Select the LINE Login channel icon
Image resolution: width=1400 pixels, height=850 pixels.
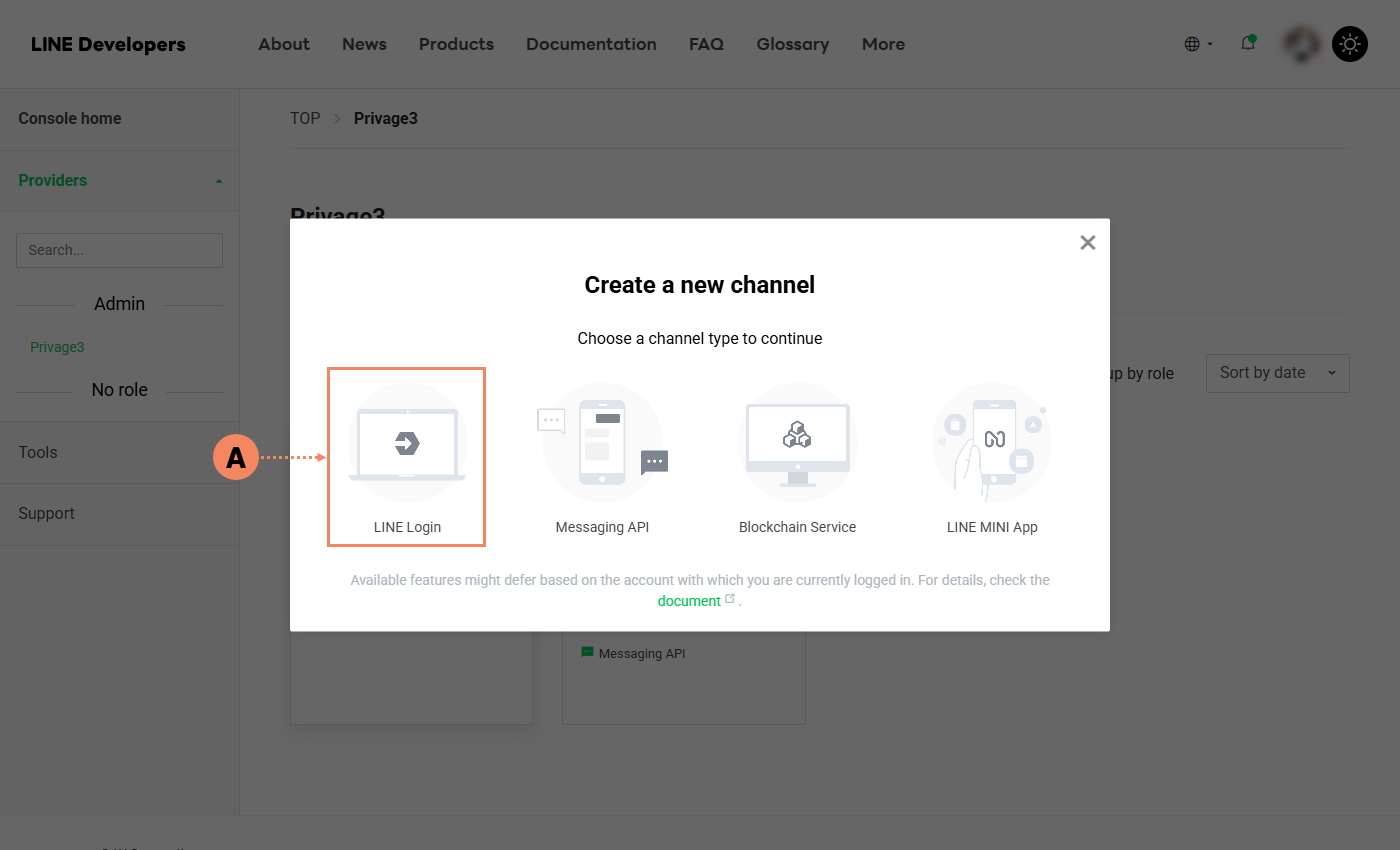point(407,442)
